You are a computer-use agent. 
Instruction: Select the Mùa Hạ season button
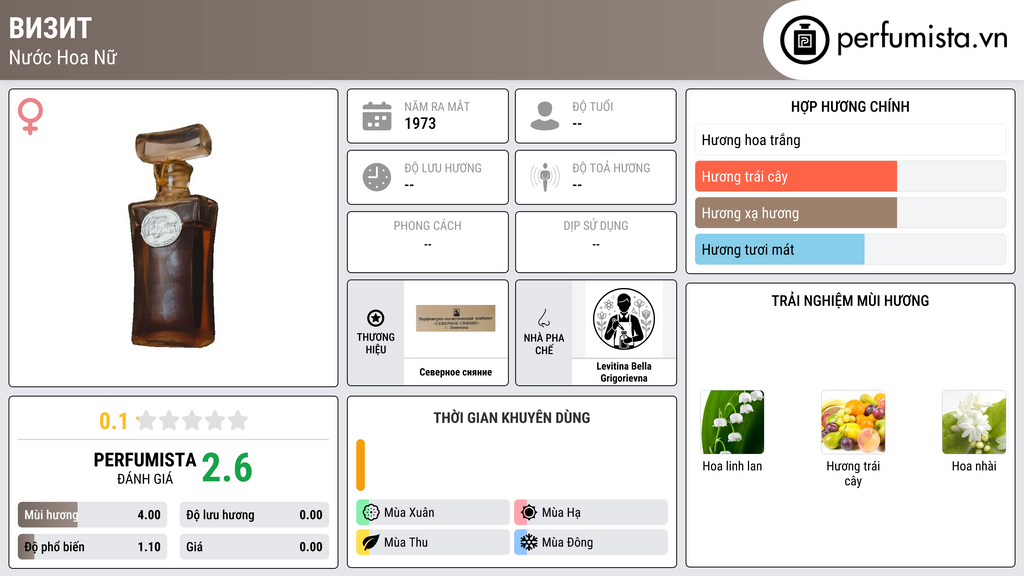coord(591,513)
